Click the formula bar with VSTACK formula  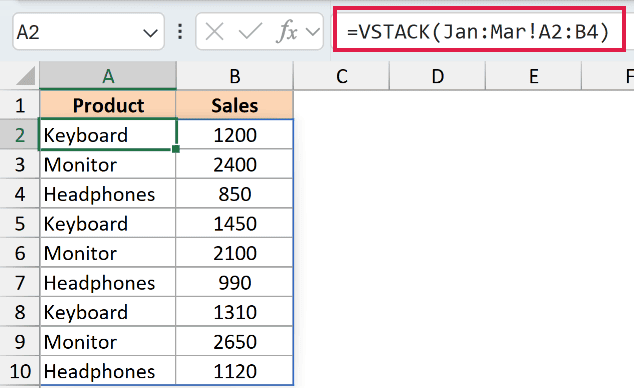click(x=479, y=32)
